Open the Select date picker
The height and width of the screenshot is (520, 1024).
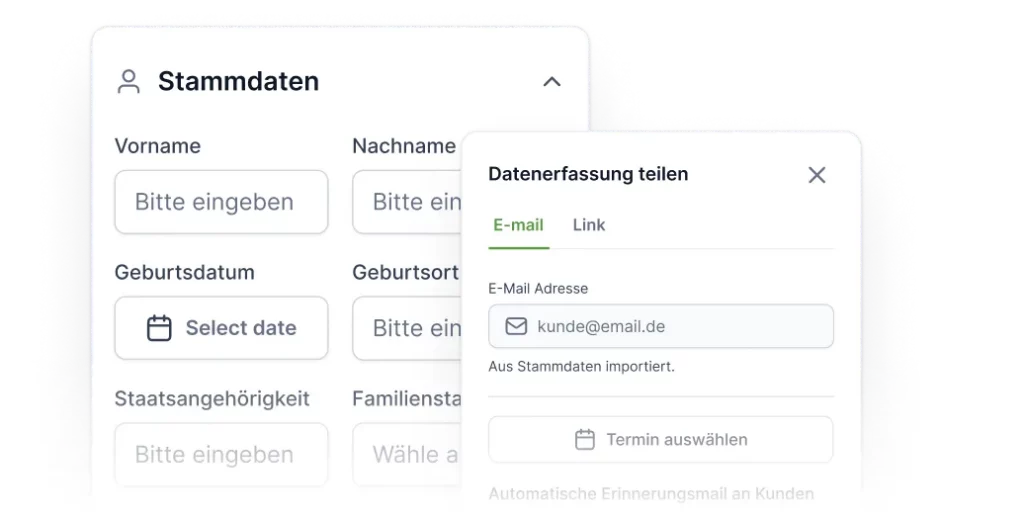coord(221,328)
